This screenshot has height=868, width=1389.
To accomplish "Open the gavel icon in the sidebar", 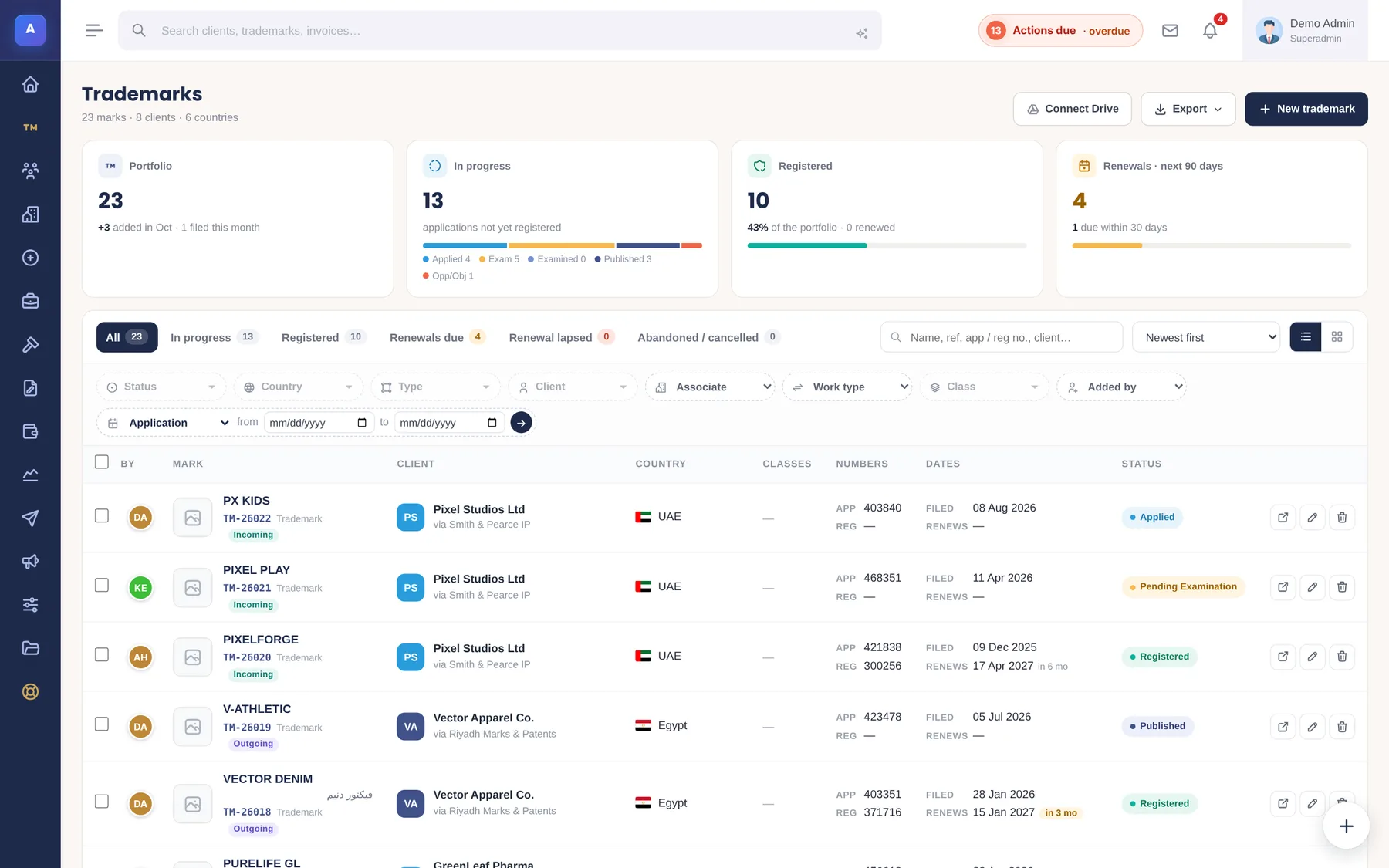I will pos(30,344).
